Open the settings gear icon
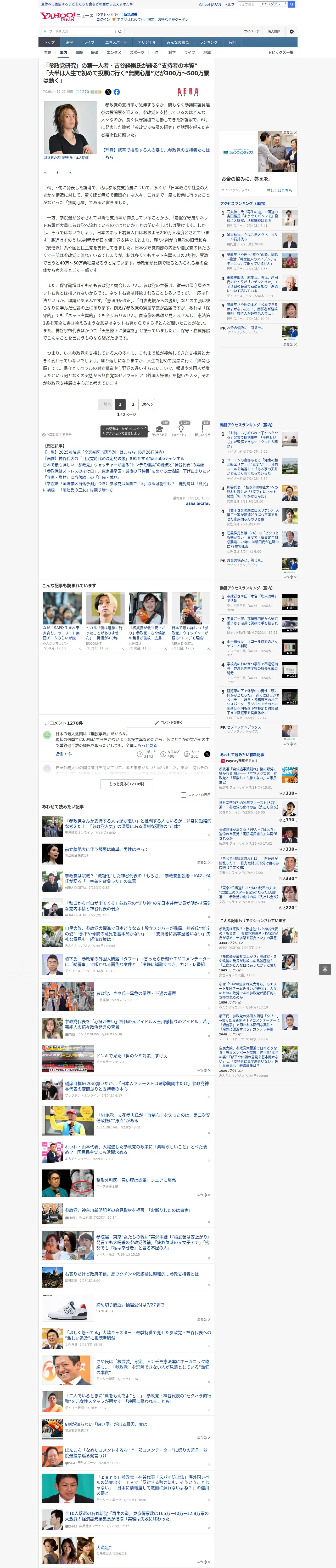The width and height of the screenshot is (336, 1568). [x=292, y=31]
